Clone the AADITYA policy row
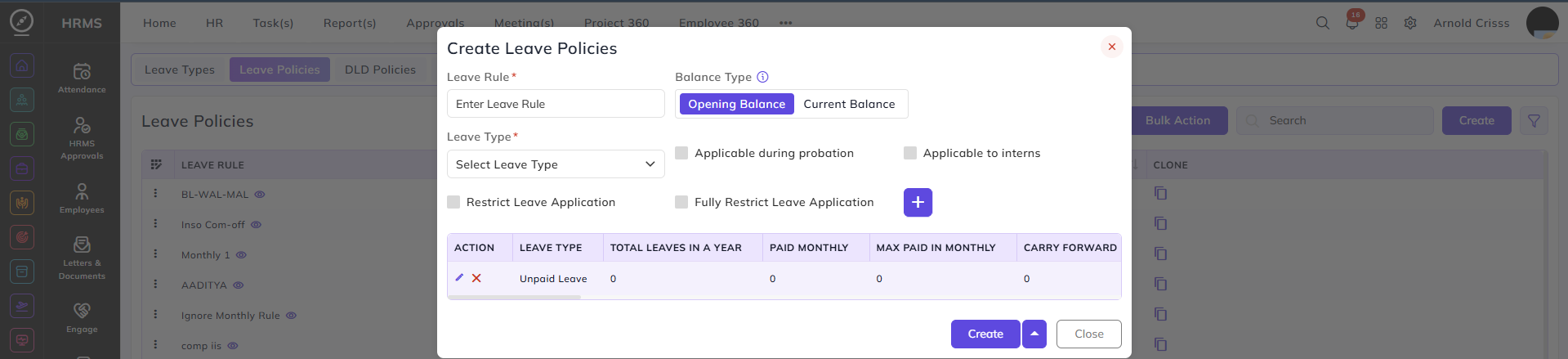The width and height of the screenshot is (1568, 359). [x=1160, y=284]
